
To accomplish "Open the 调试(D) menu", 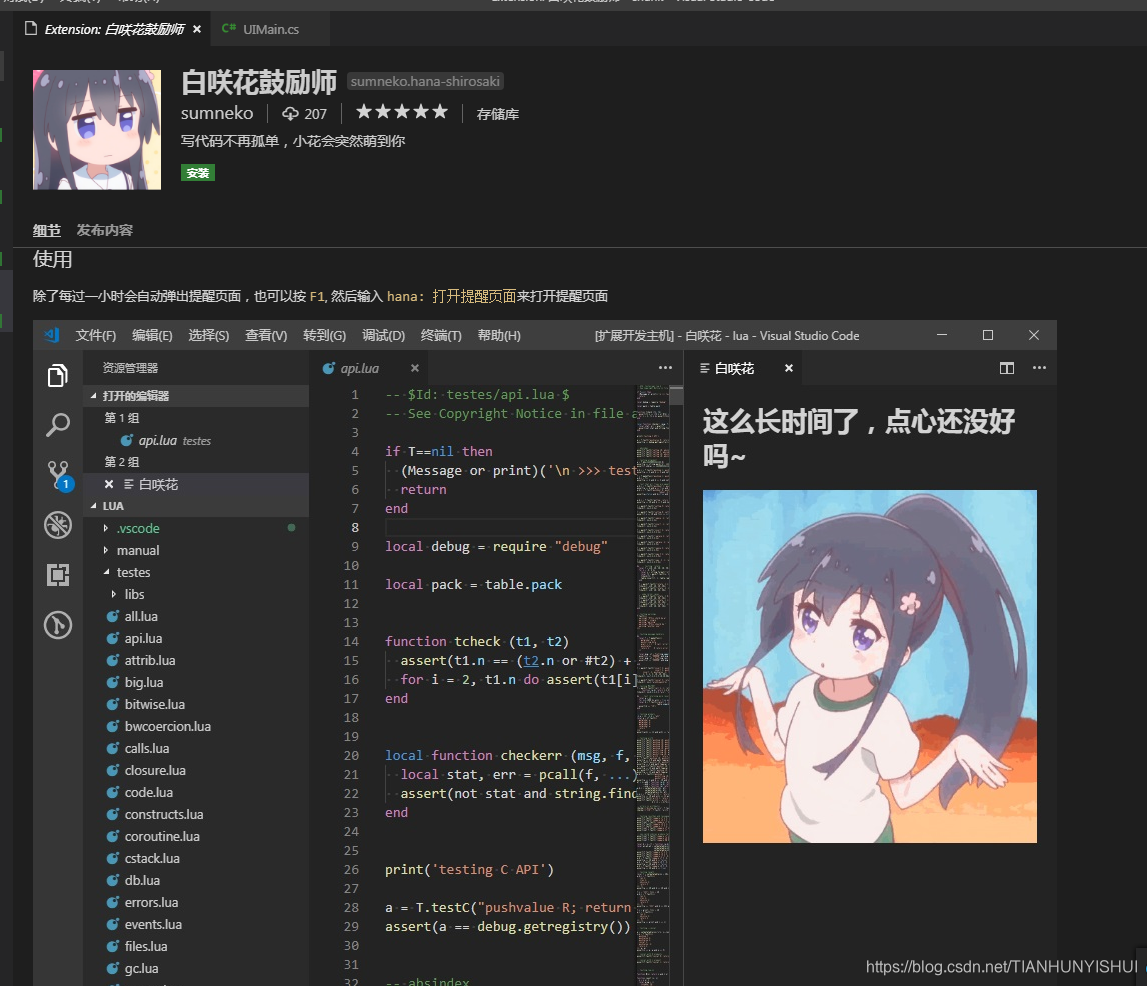I will (383, 336).
